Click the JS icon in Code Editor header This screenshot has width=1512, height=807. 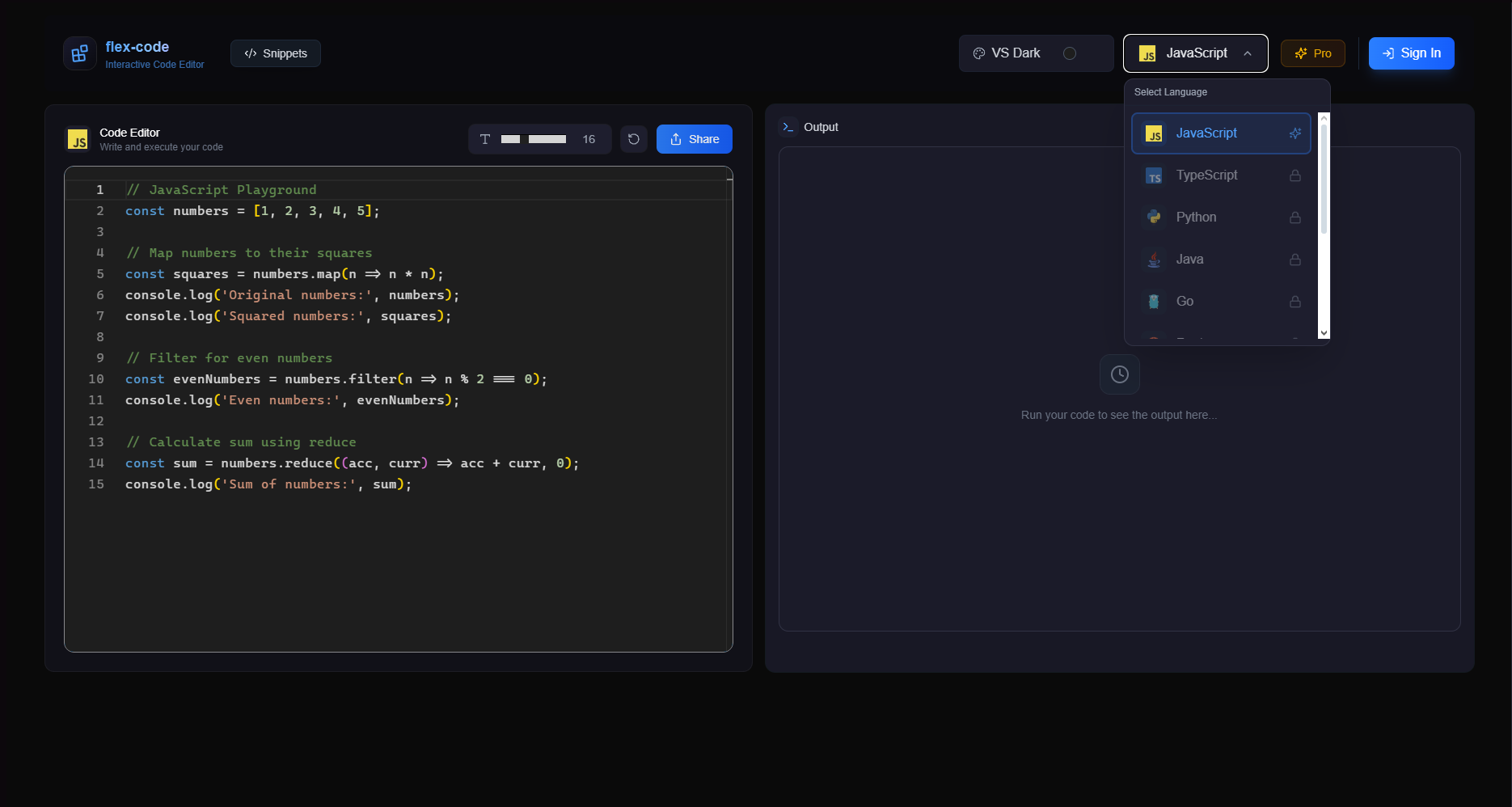[x=78, y=139]
